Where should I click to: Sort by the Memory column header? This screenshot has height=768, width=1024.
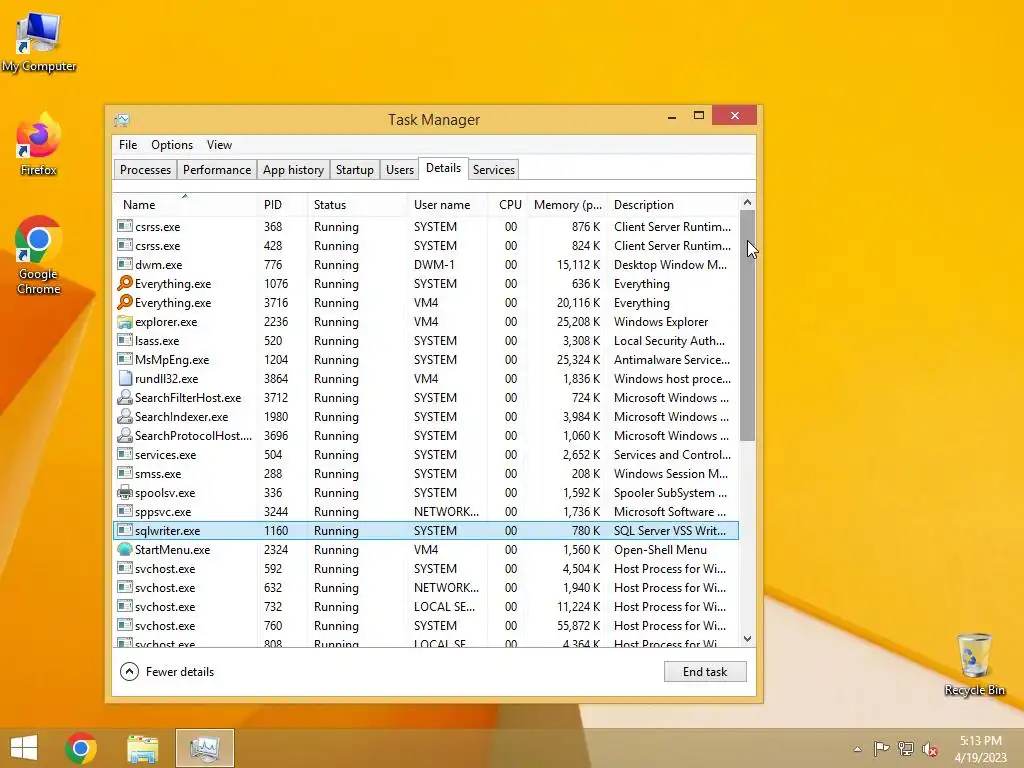[568, 204]
